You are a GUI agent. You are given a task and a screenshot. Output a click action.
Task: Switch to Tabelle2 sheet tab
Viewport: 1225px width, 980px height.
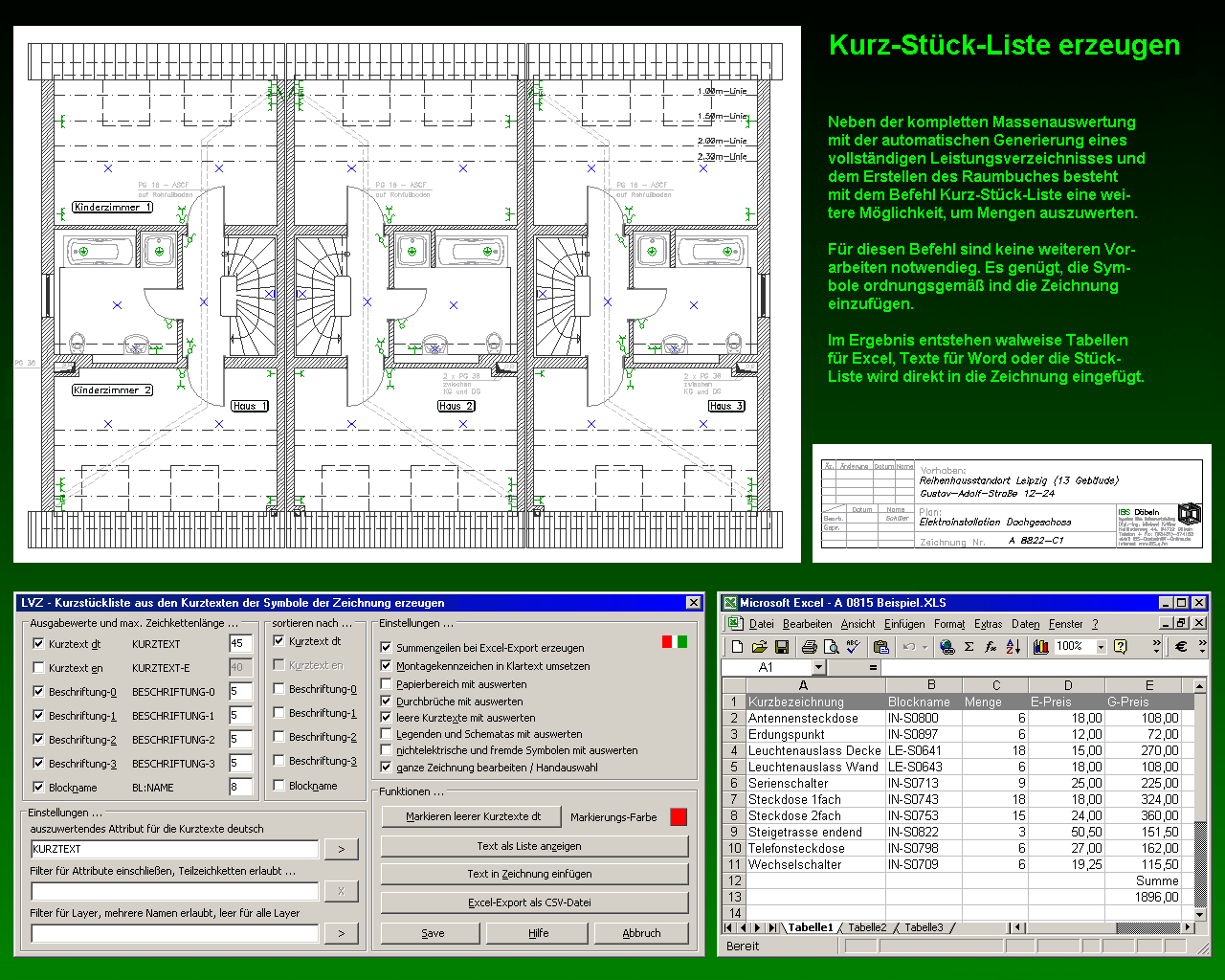(x=867, y=927)
